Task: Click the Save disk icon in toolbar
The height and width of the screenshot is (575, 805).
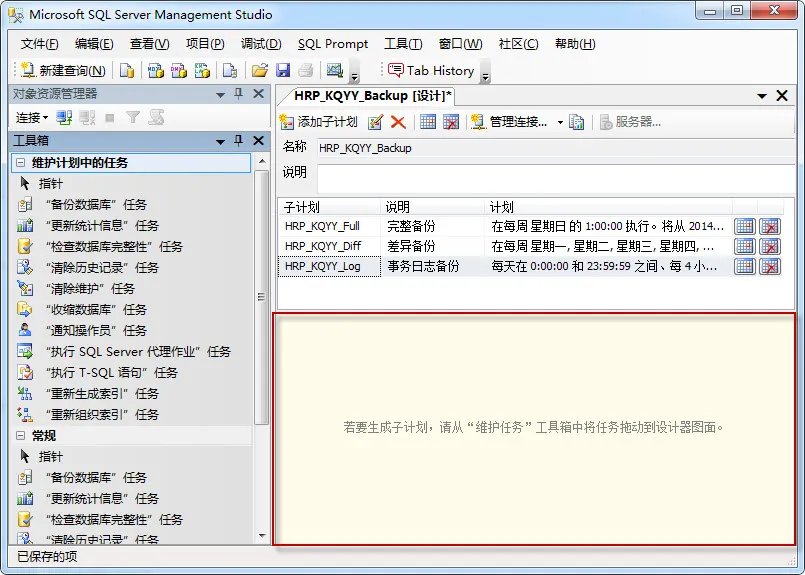Action: point(283,70)
